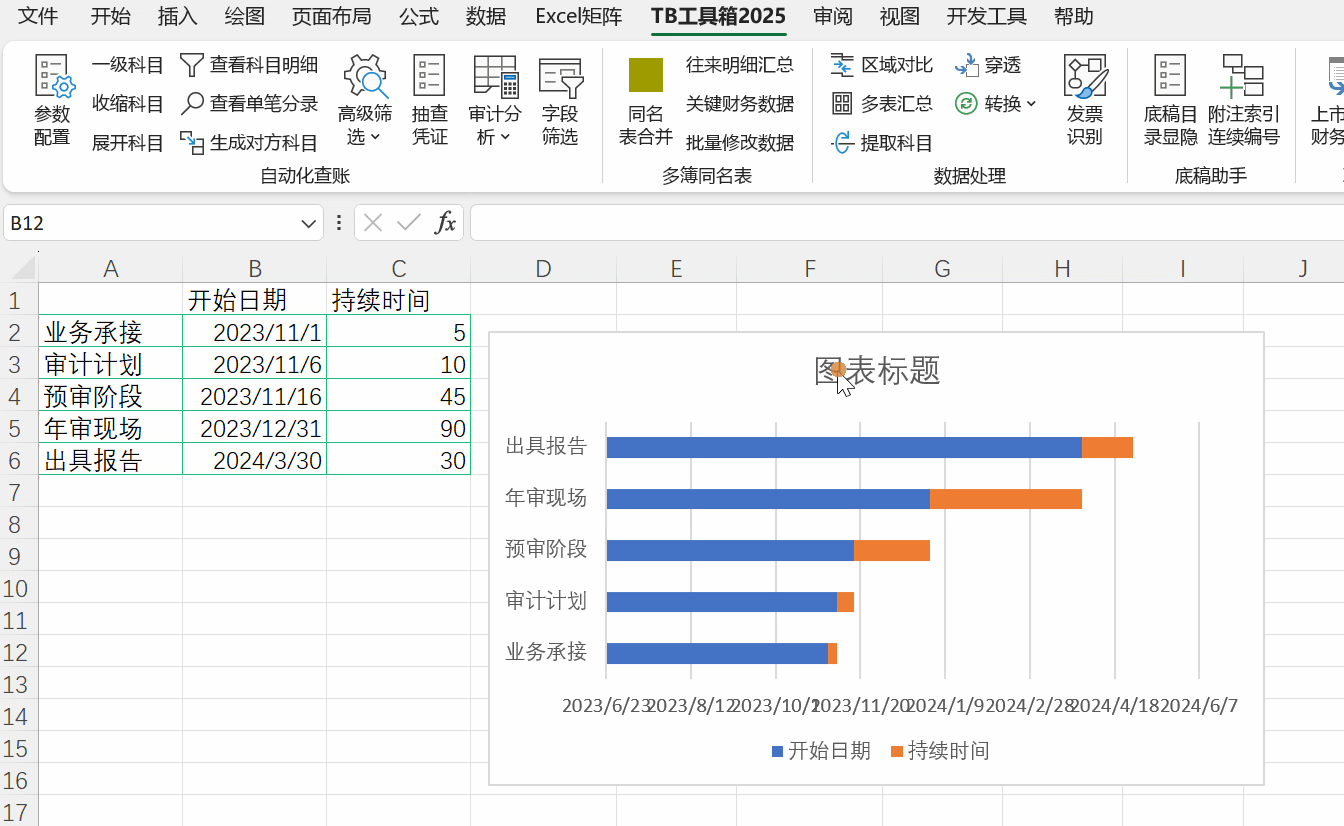Select cell containing 业务承接
This screenshot has height=826, width=1344.
click(x=111, y=332)
